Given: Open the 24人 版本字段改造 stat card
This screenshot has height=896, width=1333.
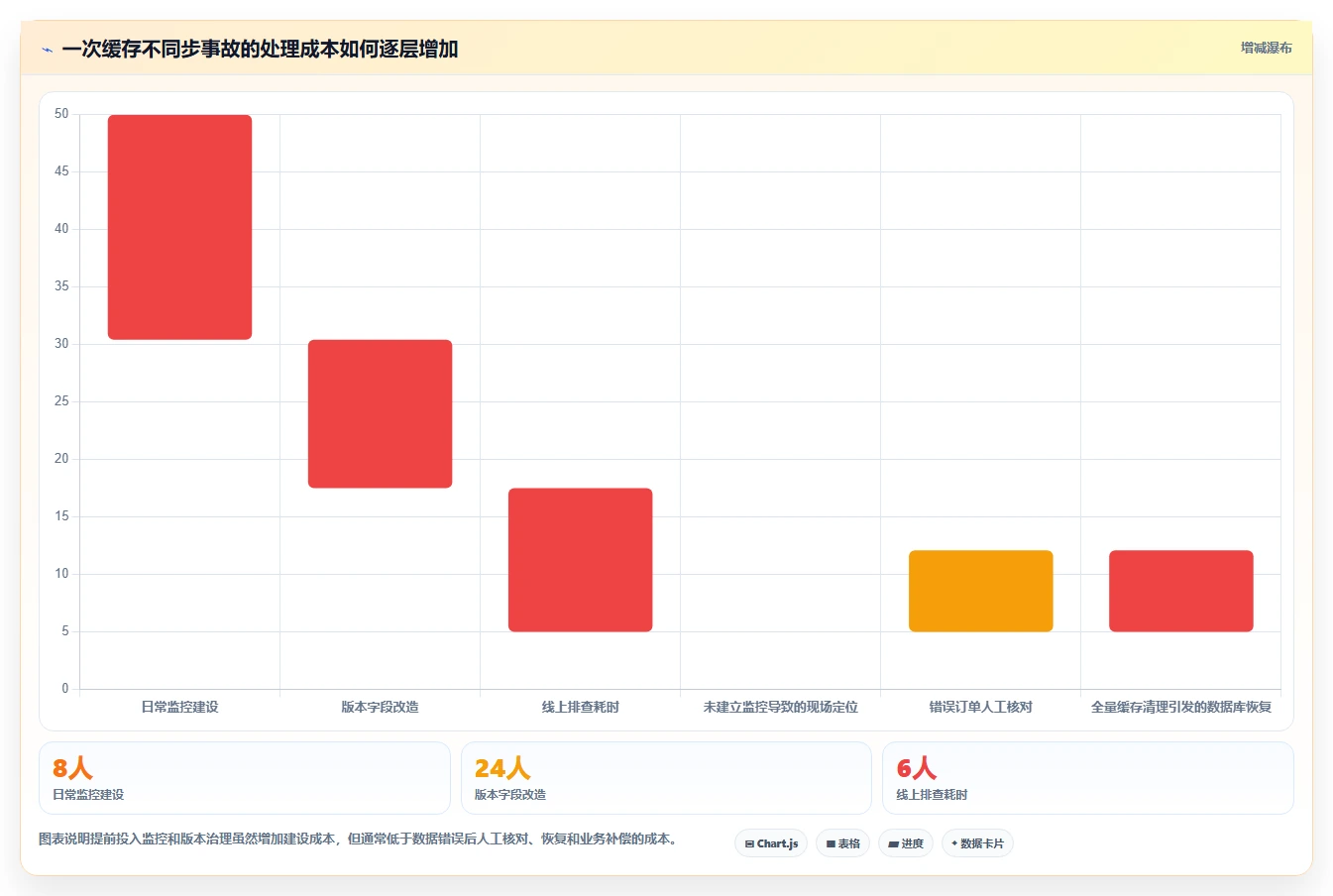Looking at the screenshot, I should pyautogui.click(x=666, y=778).
